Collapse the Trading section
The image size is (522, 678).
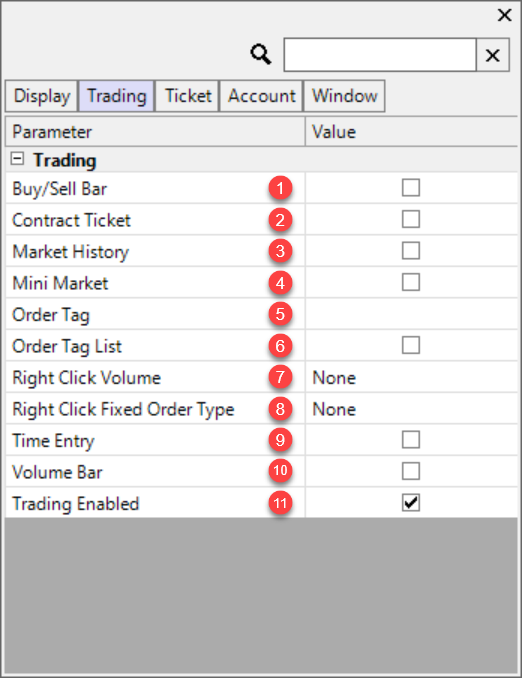(x=17, y=159)
